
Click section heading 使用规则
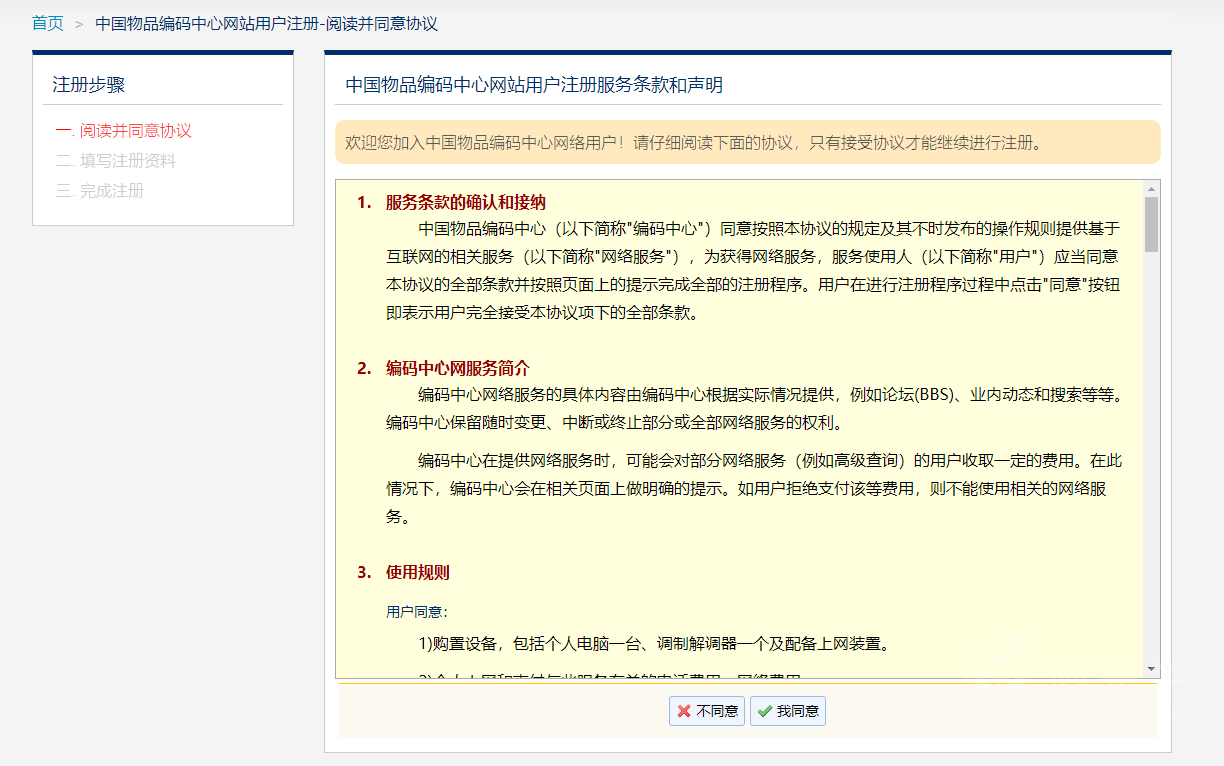click(x=418, y=572)
